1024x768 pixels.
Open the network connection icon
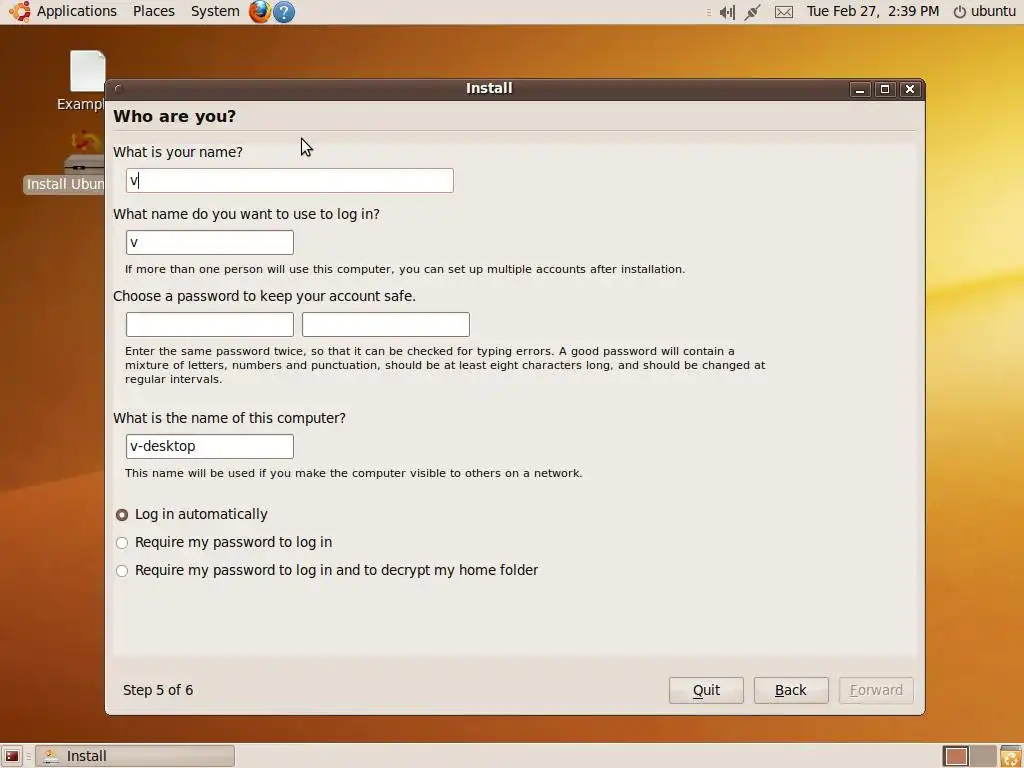(x=752, y=12)
